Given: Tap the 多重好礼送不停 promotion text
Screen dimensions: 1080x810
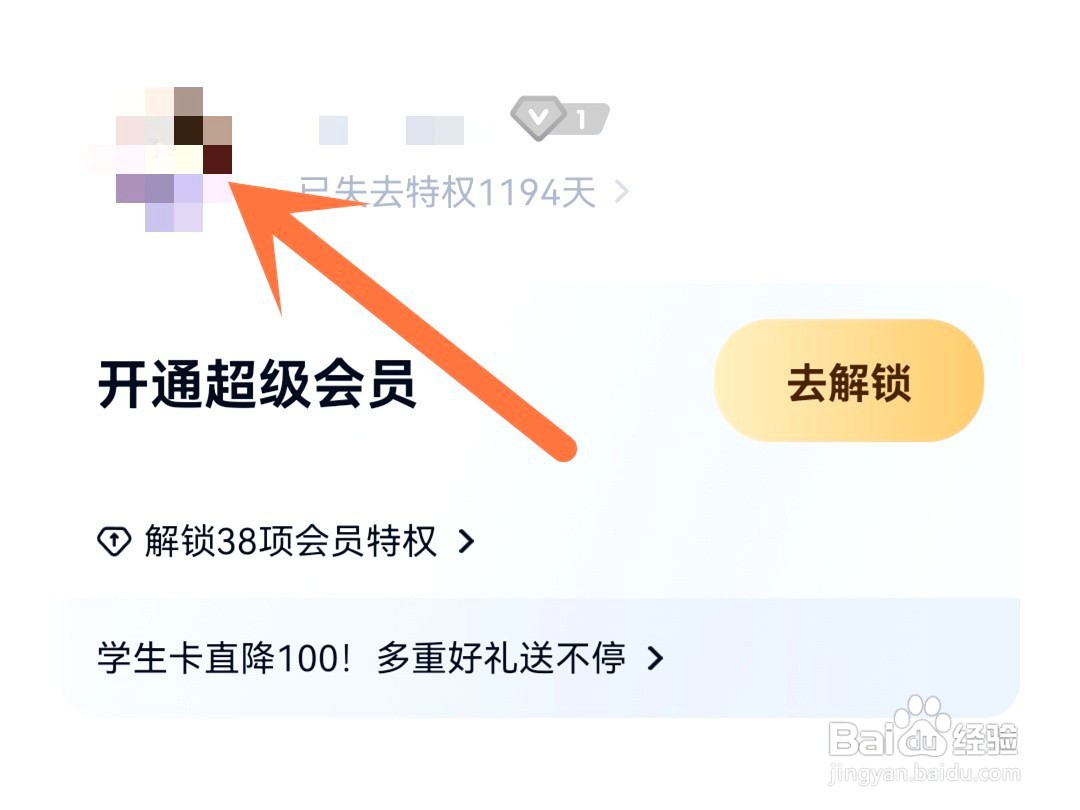Looking at the screenshot, I should [x=501, y=658].
